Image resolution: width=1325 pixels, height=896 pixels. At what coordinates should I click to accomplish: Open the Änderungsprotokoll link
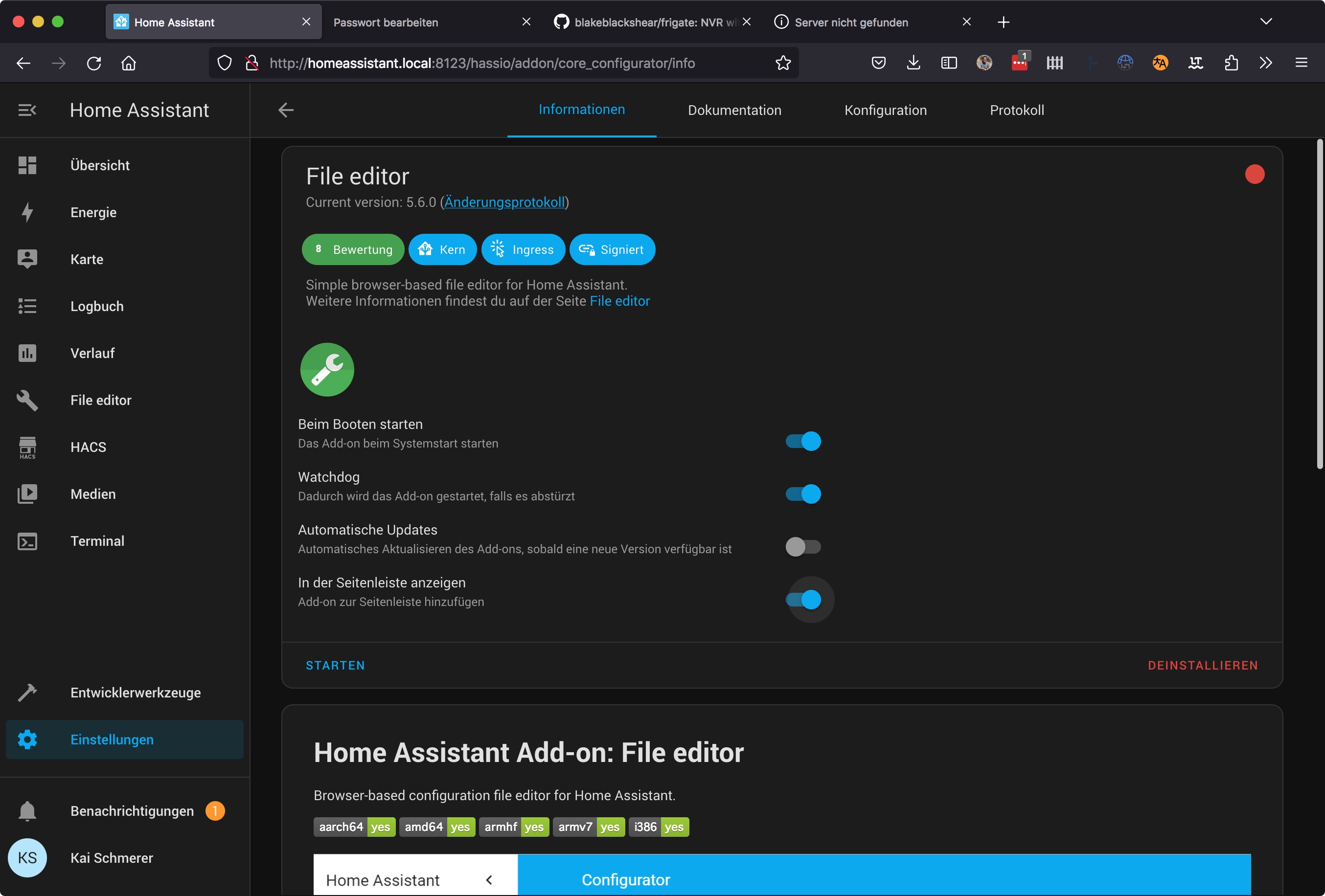[x=504, y=202]
